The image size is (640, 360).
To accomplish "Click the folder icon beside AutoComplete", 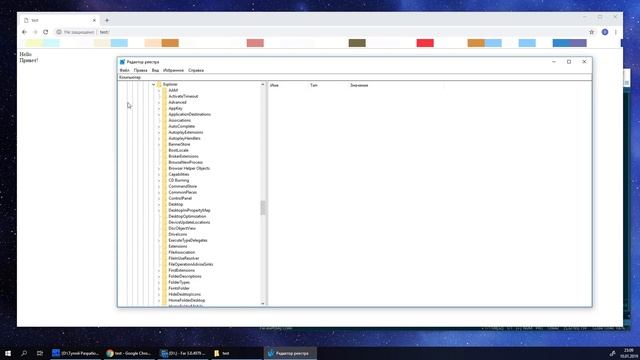I will click(x=164, y=126).
